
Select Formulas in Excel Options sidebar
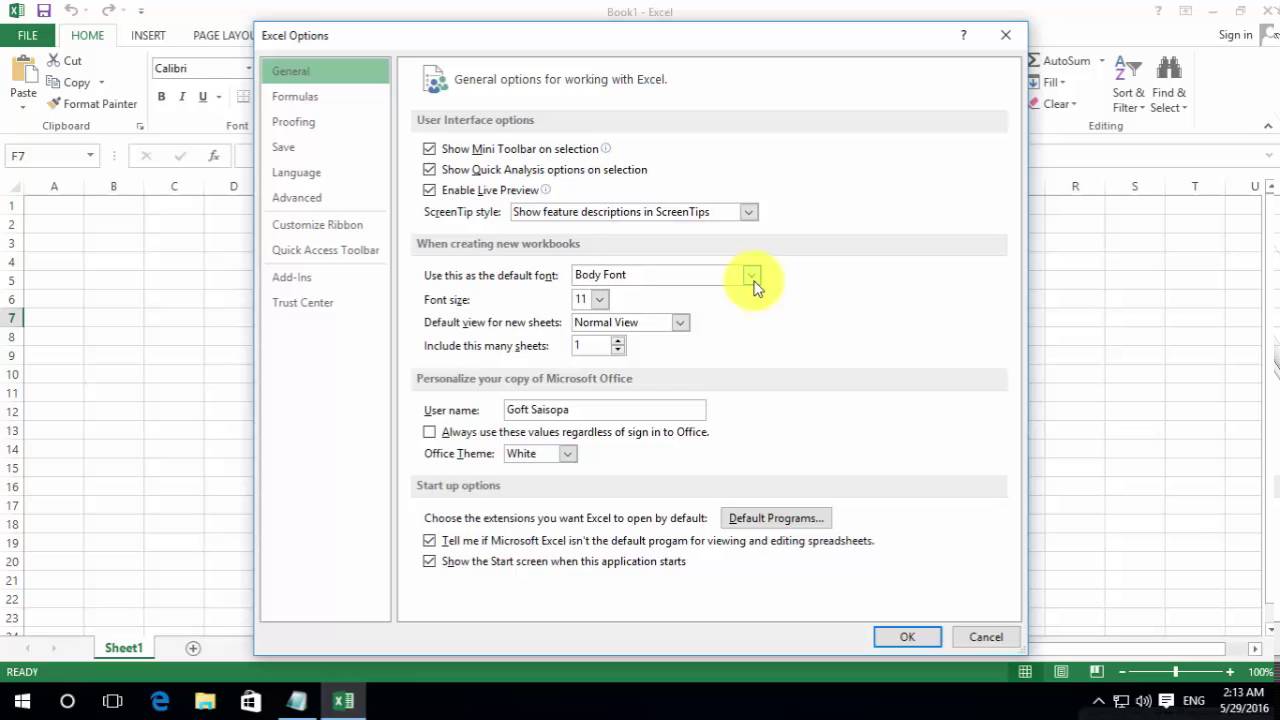(325, 97)
